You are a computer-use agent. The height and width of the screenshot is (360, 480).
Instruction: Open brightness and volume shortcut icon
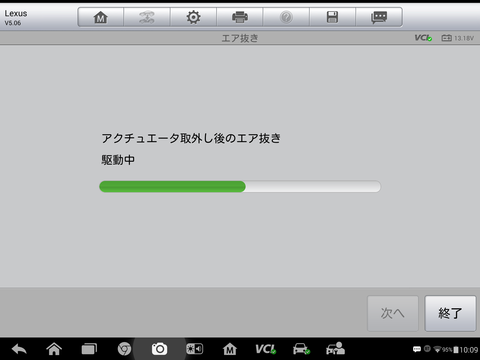coord(194,349)
